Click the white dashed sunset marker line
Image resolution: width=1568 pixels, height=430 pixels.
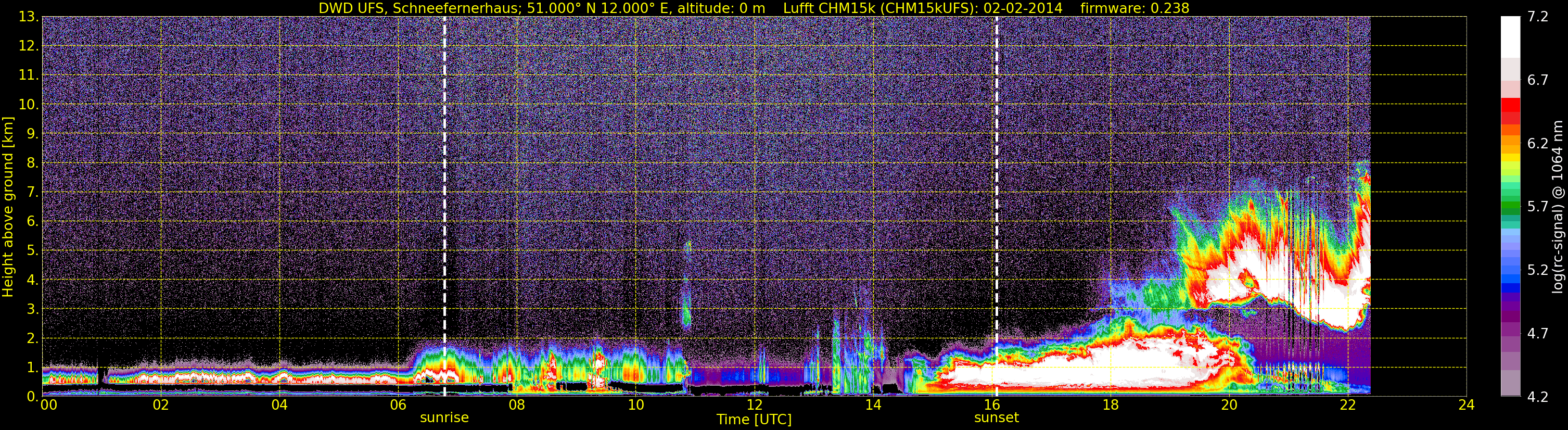tap(997, 207)
